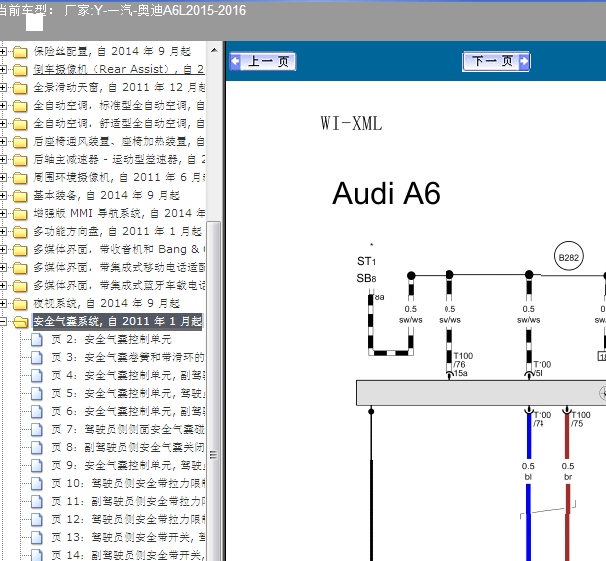Open 页 11: 副驾驶员侧安全带拉力 page
Viewport: 606px width, 561px height.
point(128,502)
